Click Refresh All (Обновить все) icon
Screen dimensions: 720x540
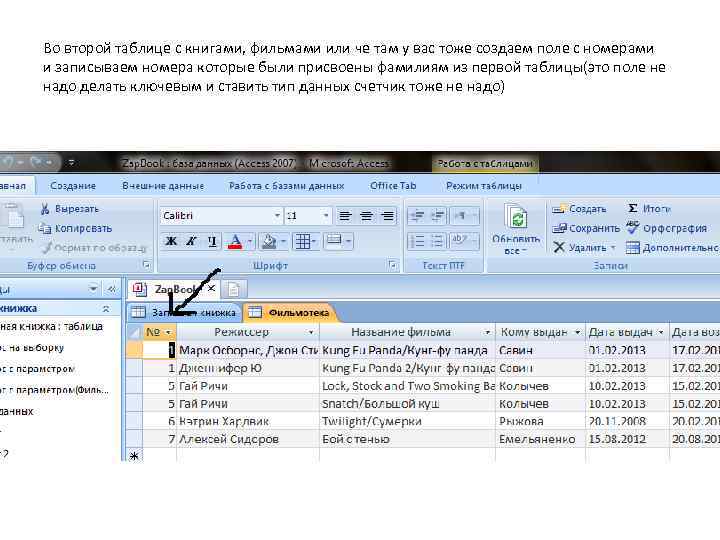click(518, 217)
